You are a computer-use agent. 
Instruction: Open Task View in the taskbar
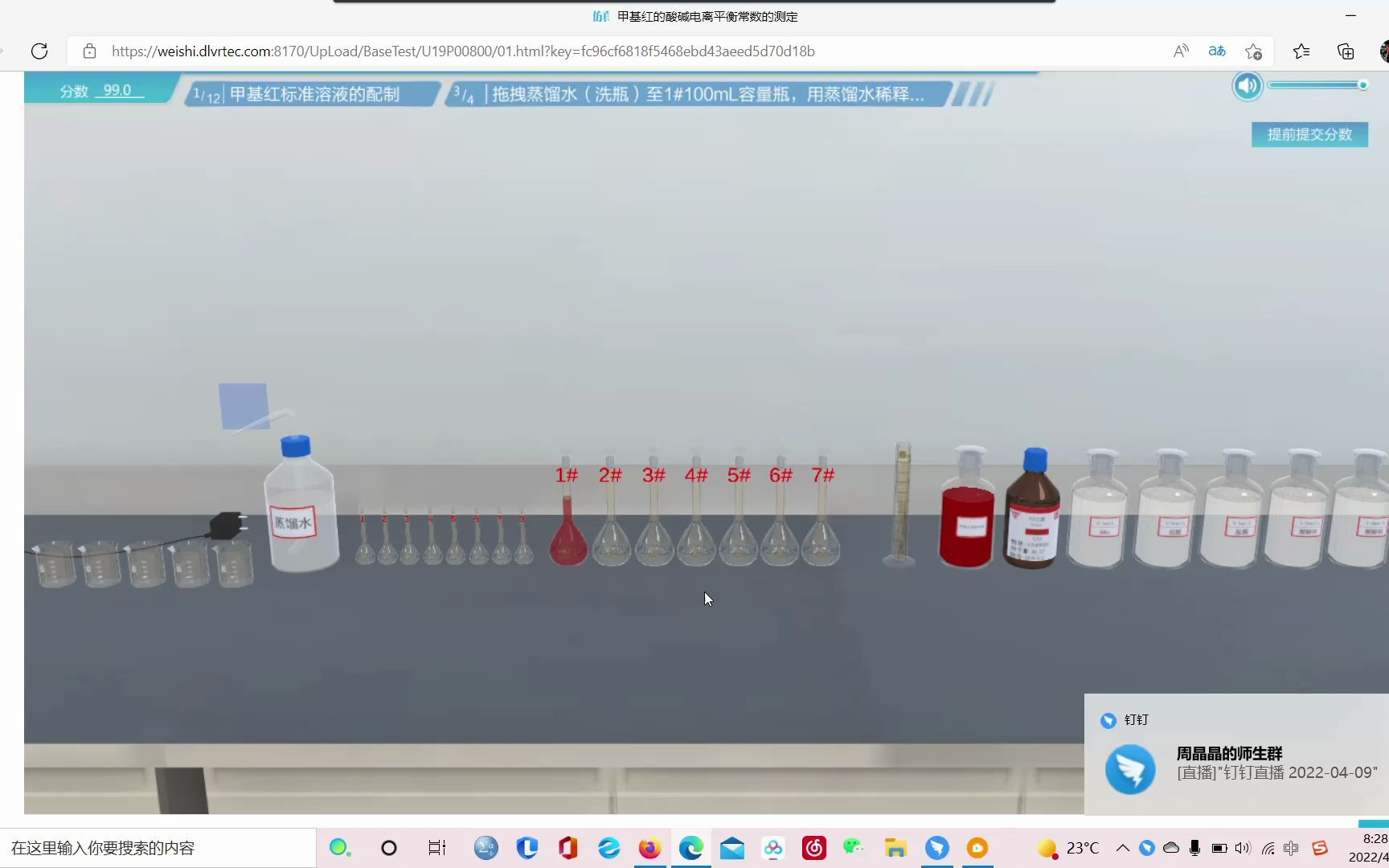[437, 848]
